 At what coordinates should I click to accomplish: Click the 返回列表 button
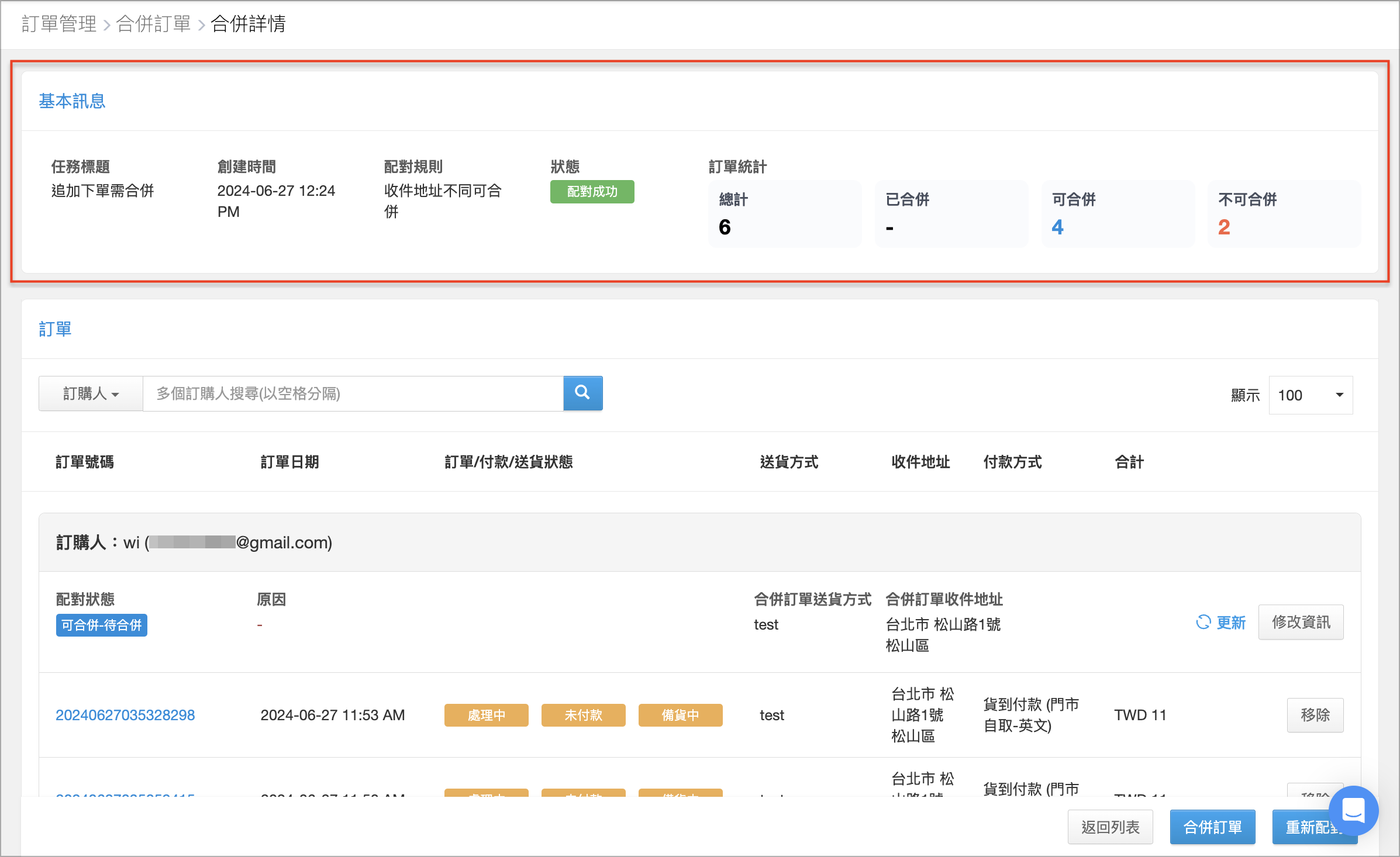[1110, 827]
